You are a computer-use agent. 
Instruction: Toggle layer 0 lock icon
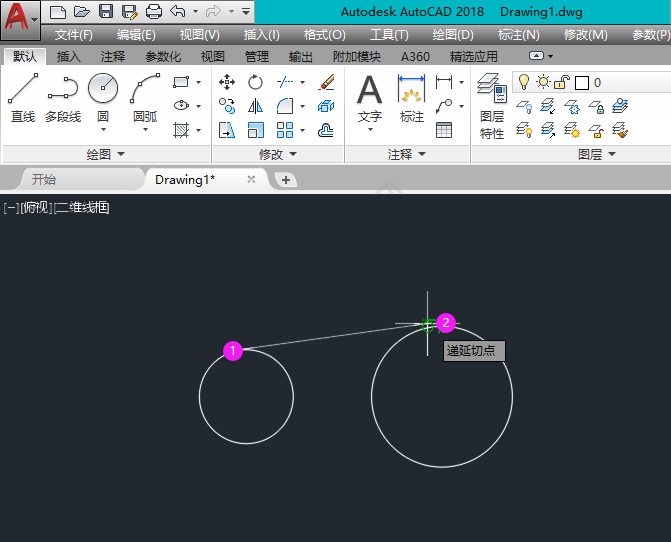coord(562,82)
